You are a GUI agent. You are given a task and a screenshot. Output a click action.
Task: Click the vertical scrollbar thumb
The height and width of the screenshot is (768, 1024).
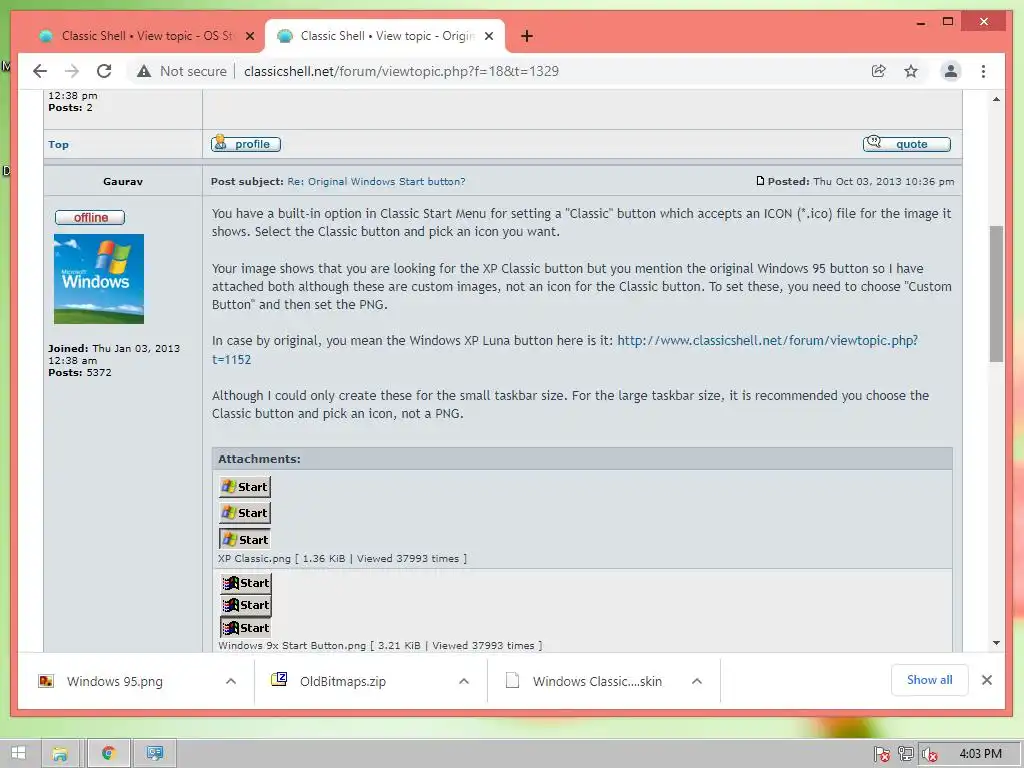tap(996, 293)
